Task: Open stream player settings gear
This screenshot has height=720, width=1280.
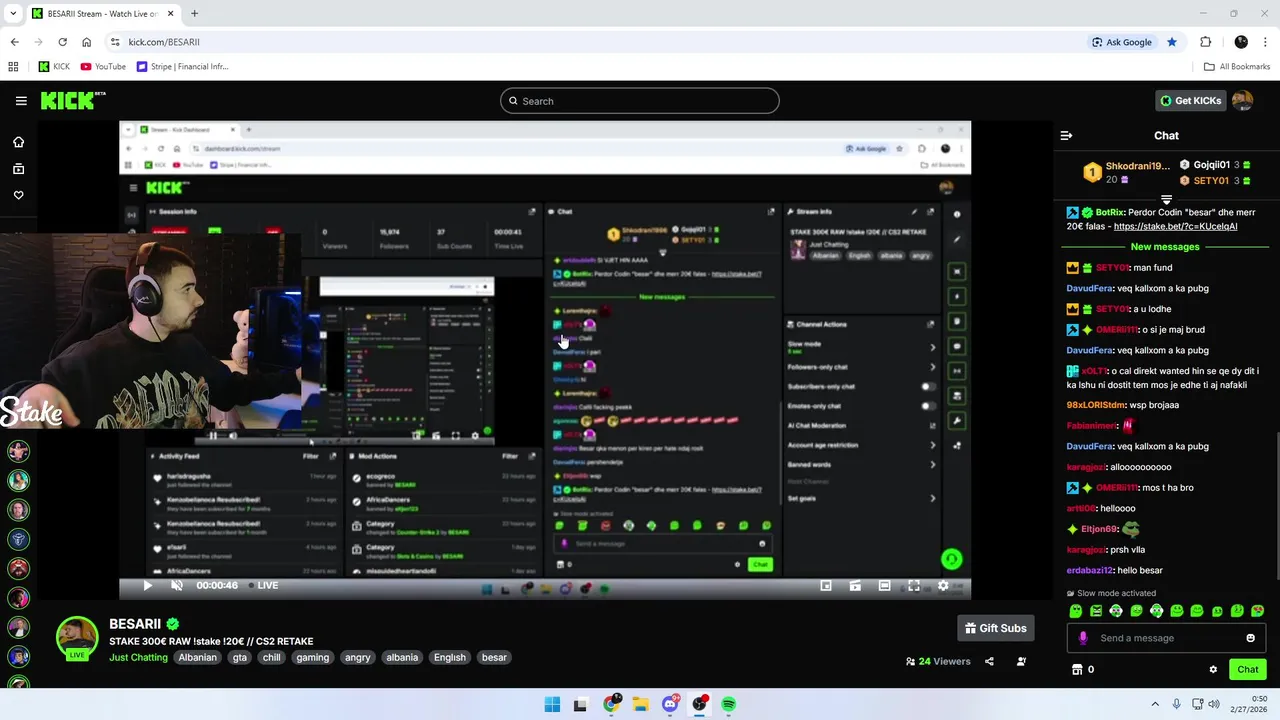Action: coord(943,585)
